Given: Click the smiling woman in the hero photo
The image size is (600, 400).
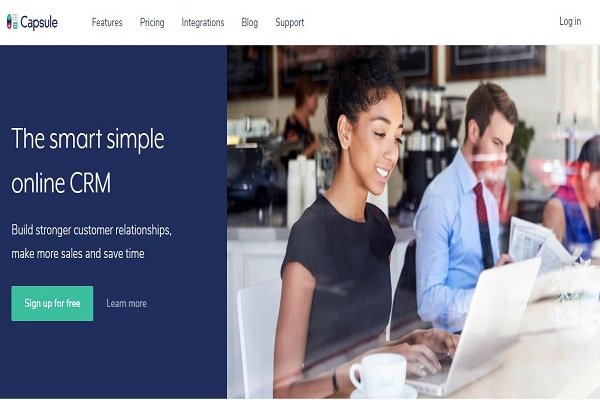Looking at the screenshot, I should [344, 214].
